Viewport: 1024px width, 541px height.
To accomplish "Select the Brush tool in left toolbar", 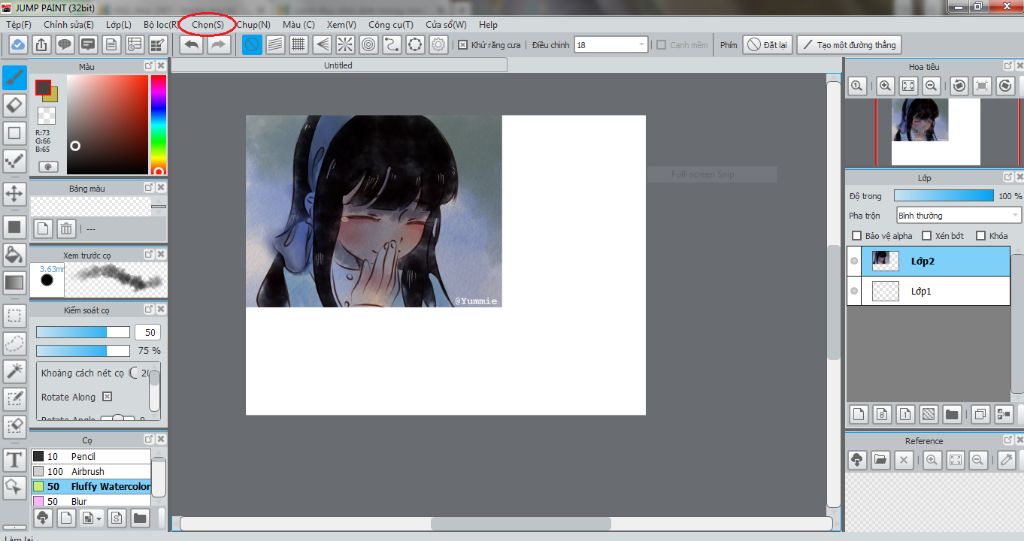I will pos(14,78).
